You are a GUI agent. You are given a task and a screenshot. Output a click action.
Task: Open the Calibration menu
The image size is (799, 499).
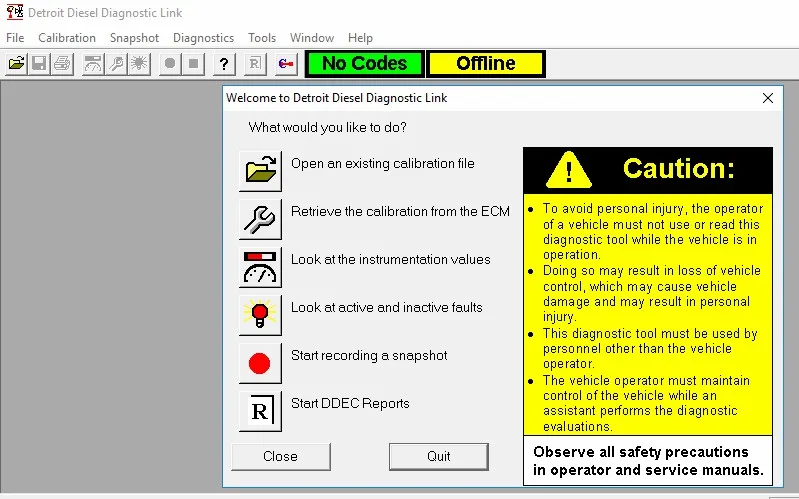pyautogui.click(x=67, y=38)
